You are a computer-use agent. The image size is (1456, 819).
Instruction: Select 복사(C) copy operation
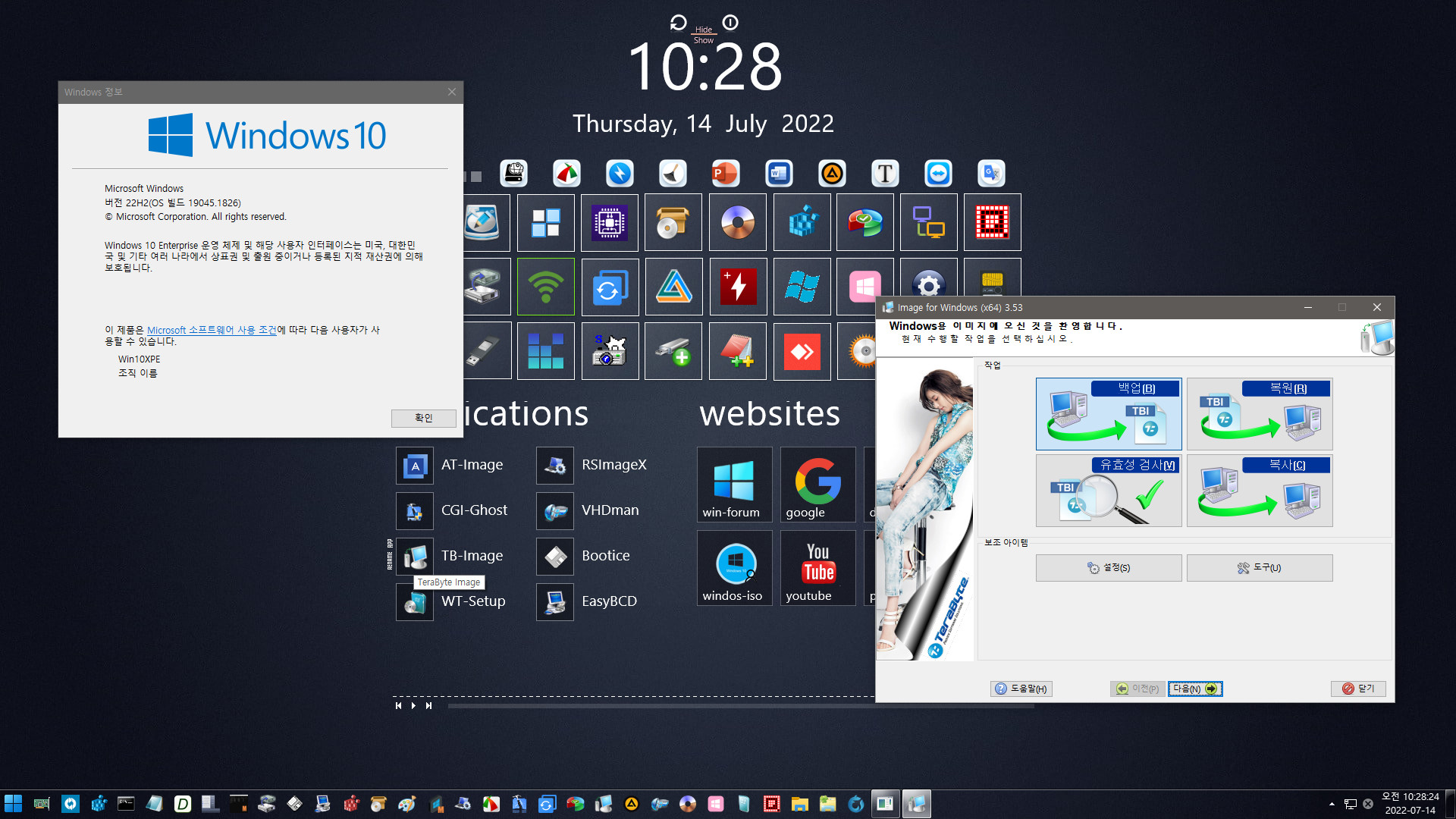pyautogui.click(x=1260, y=491)
